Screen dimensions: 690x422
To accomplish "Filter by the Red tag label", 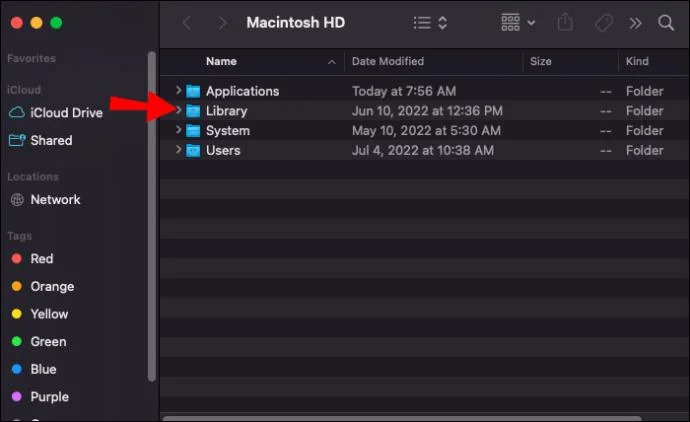I will [x=42, y=259].
